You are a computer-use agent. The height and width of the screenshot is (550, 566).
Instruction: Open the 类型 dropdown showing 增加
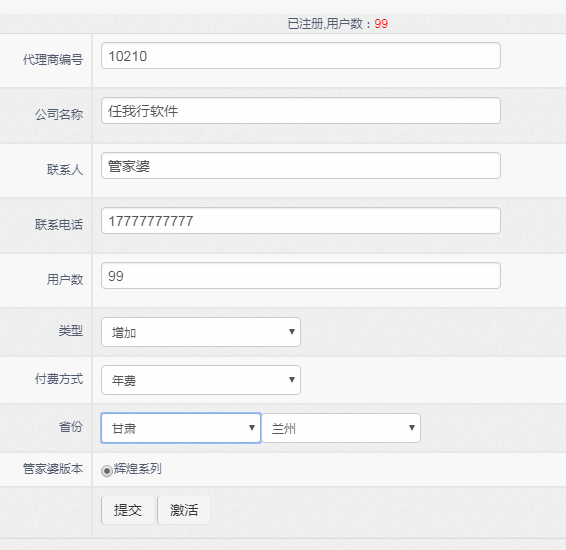201,332
